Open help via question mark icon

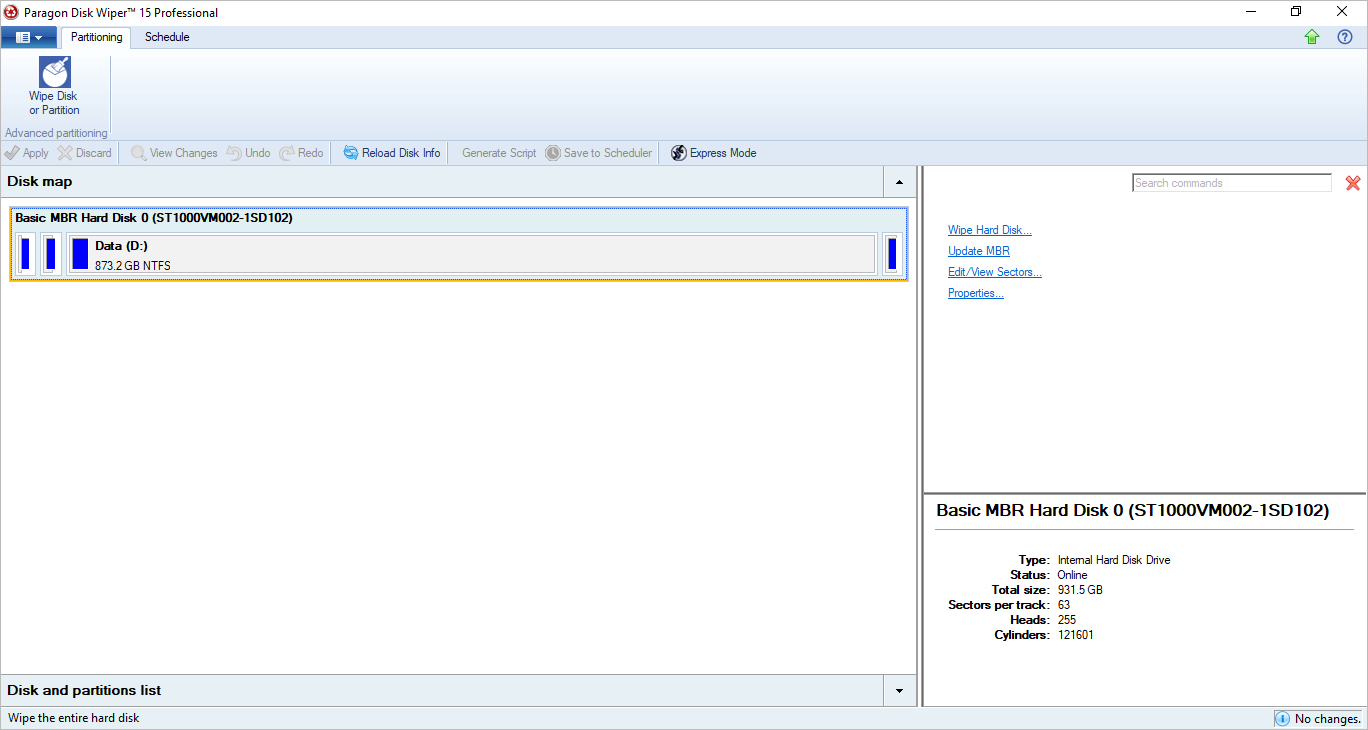coord(1345,37)
